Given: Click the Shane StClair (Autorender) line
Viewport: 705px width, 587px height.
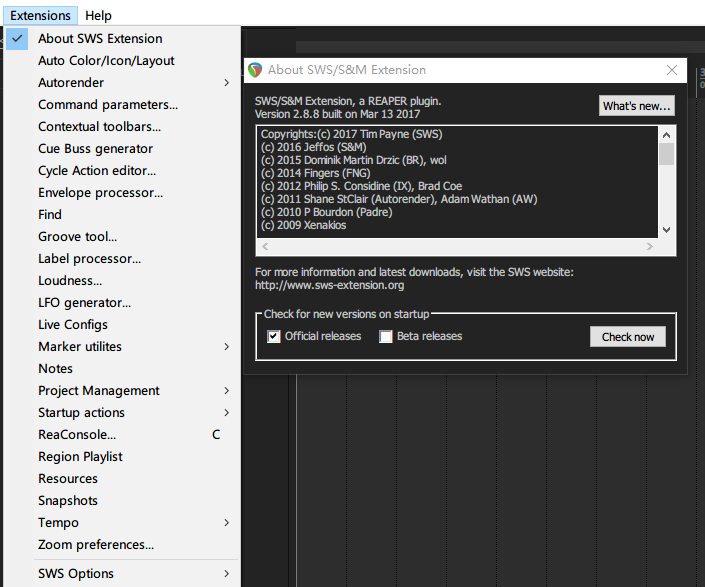Looking at the screenshot, I should click(x=399, y=199).
